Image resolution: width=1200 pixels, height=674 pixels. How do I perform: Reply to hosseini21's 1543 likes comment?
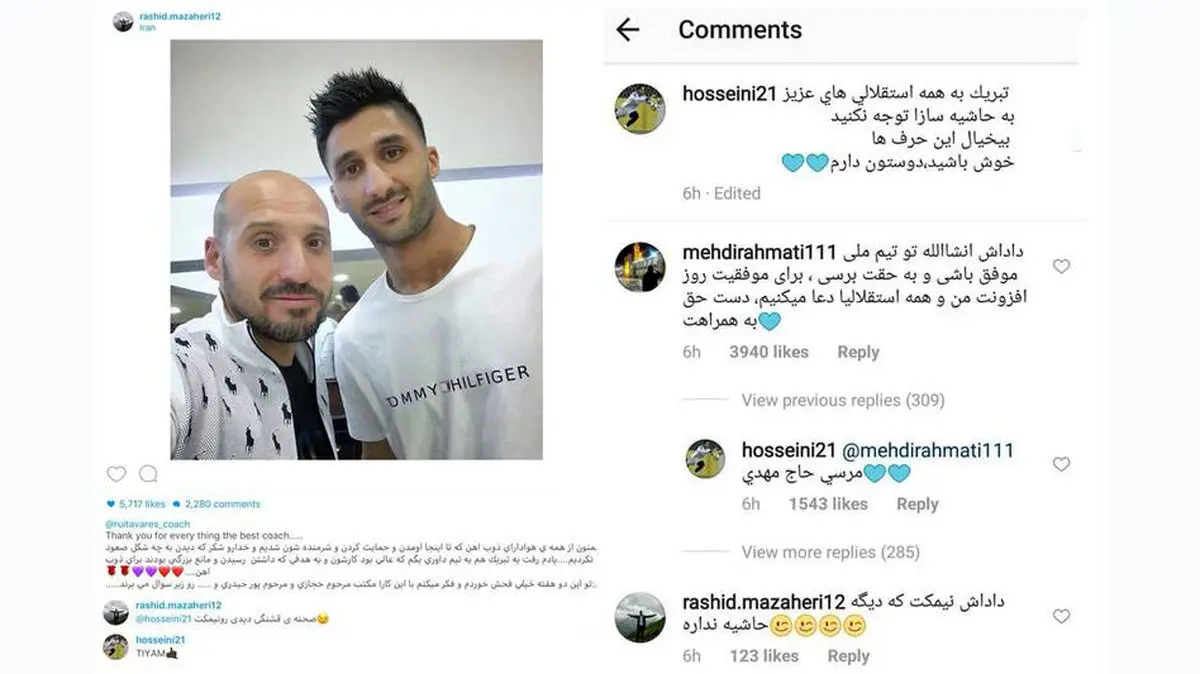[917, 504]
